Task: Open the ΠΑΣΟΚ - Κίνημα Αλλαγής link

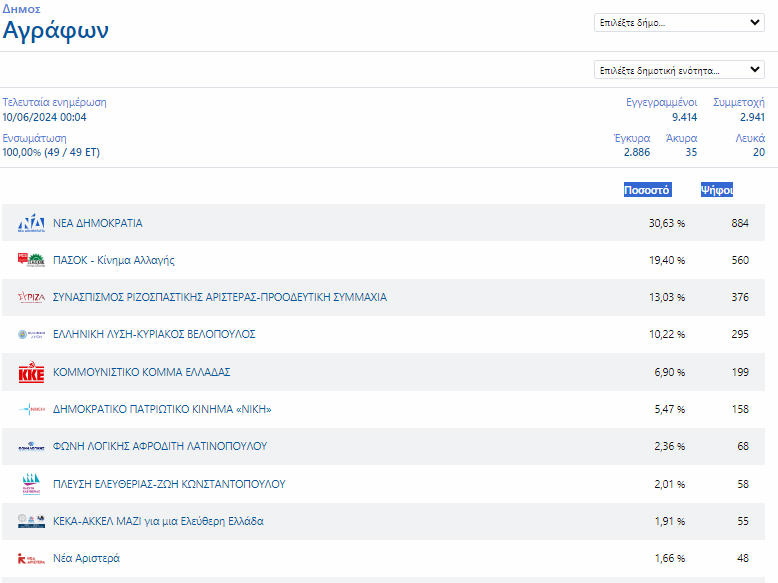Action: coord(114,260)
